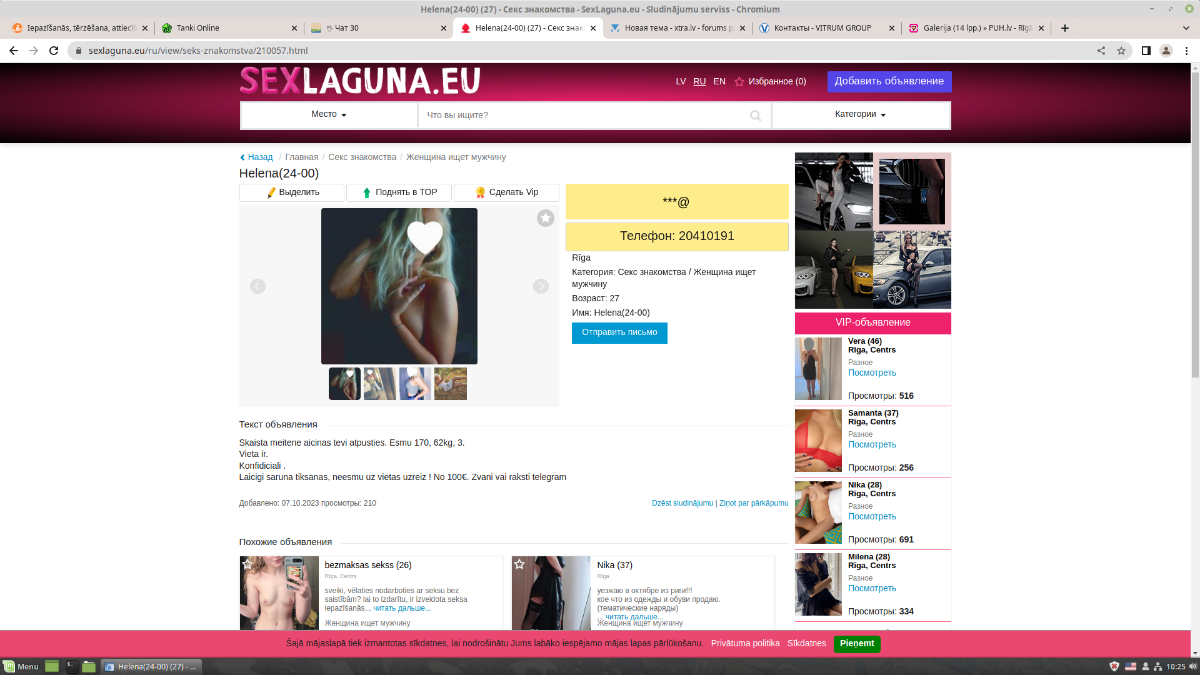Click the browser back arrow button
1200x675 pixels.
coord(14,50)
